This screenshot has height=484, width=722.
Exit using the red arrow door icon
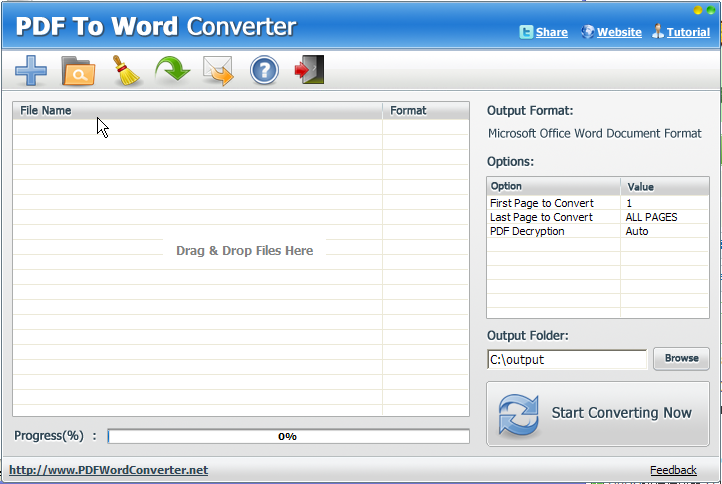(x=309, y=70)
